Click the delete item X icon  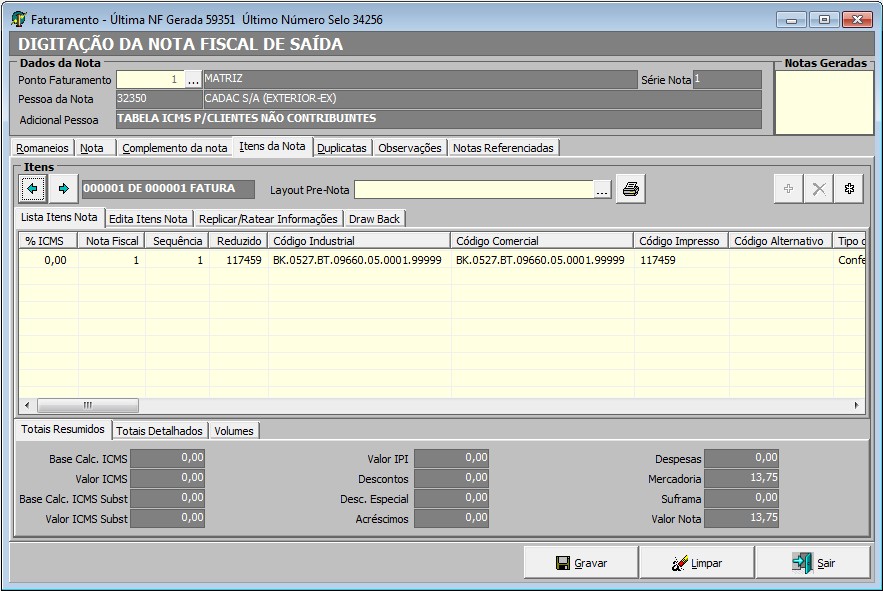819,189
